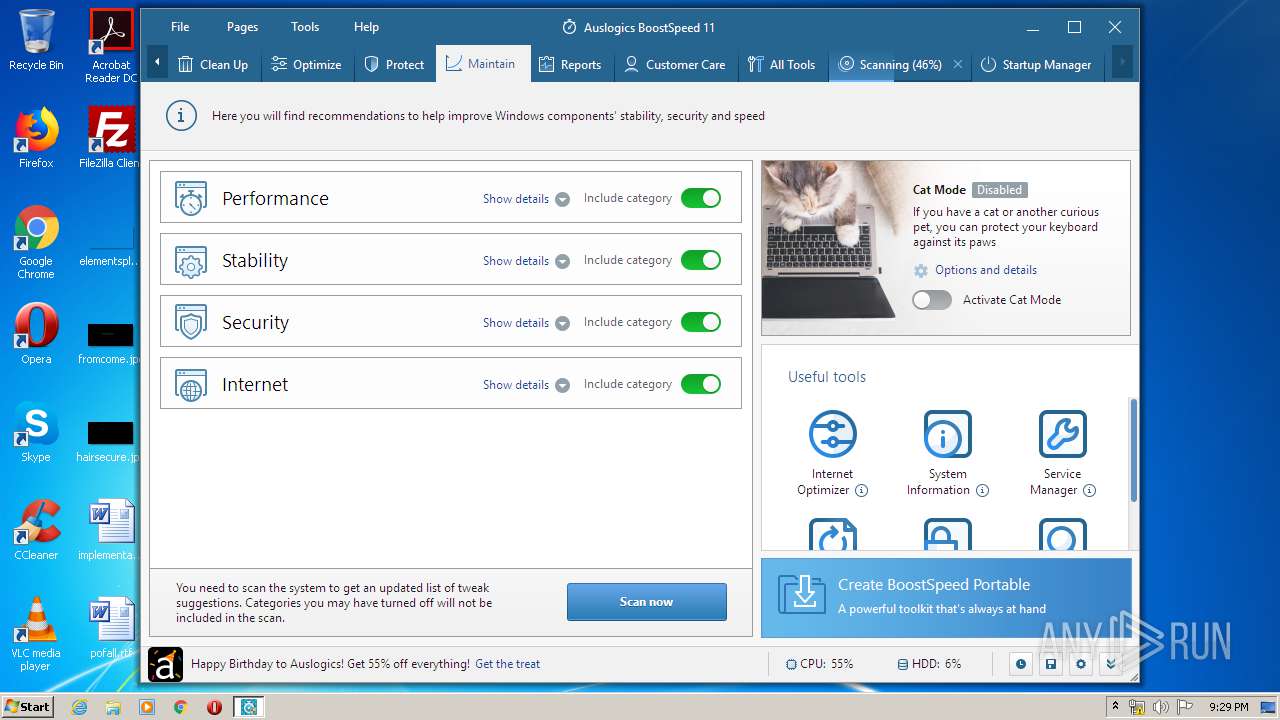Screen dimensions: 1280x720
Task: Click the taskbar volume icon
Action: (x=1160, y=707)
